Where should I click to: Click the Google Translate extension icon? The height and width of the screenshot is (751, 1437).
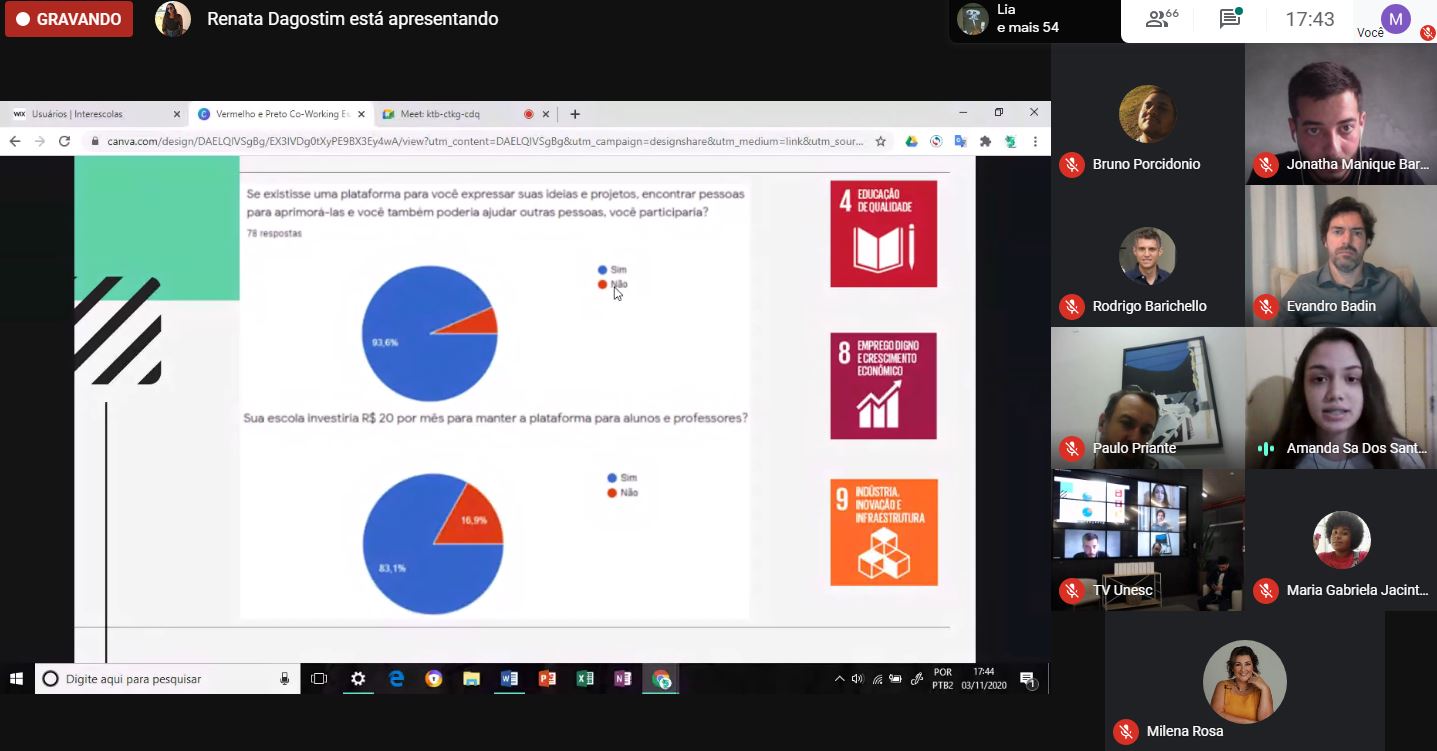coord(960,142)
